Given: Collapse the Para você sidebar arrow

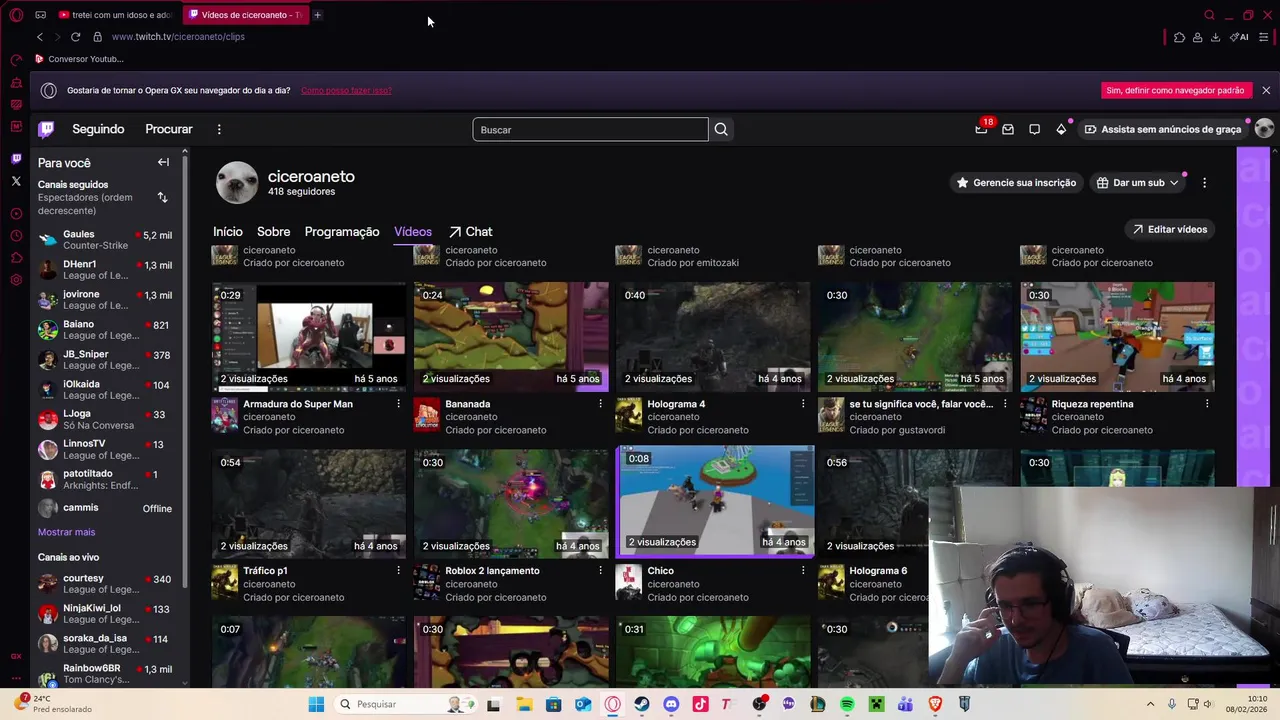Looking at the screenshot, I should (163, 162).
